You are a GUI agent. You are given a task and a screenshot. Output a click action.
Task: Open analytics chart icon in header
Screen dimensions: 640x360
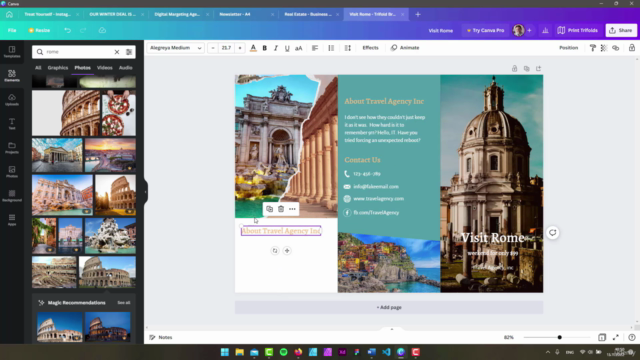pyautogui.click(x=545, y=30)
